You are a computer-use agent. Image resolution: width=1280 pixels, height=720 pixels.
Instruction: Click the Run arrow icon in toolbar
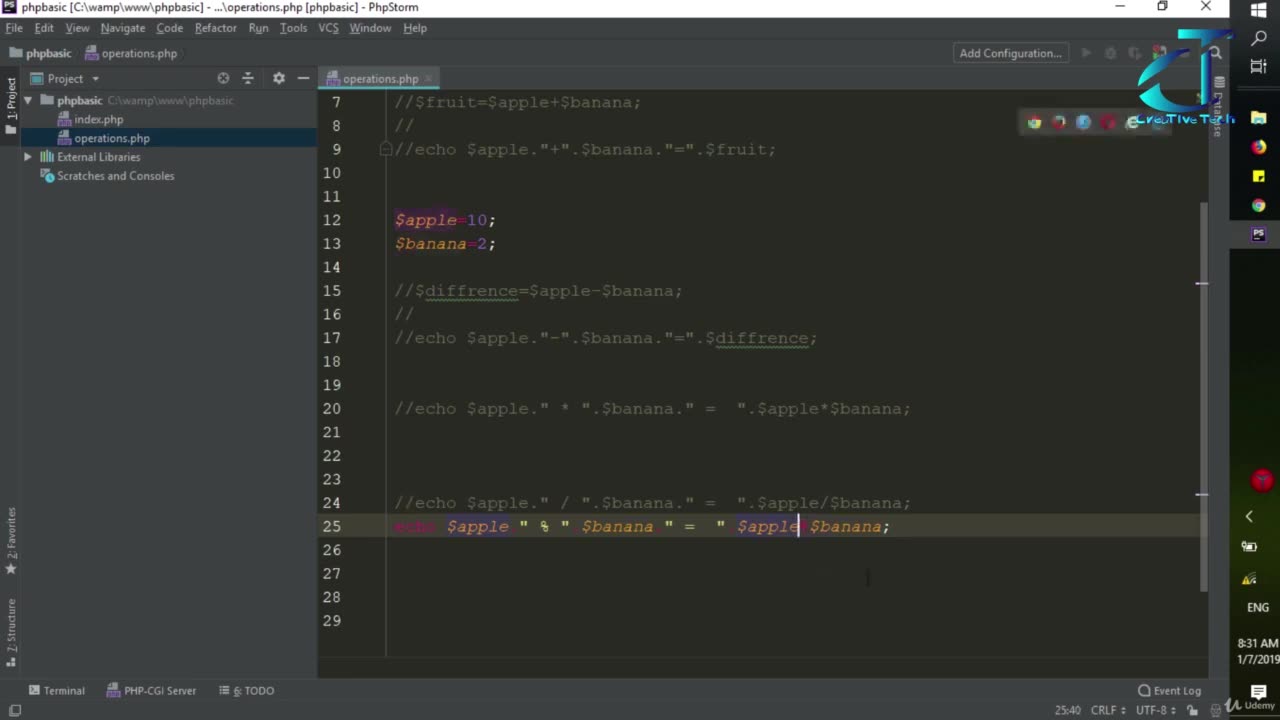(1086, 53)
